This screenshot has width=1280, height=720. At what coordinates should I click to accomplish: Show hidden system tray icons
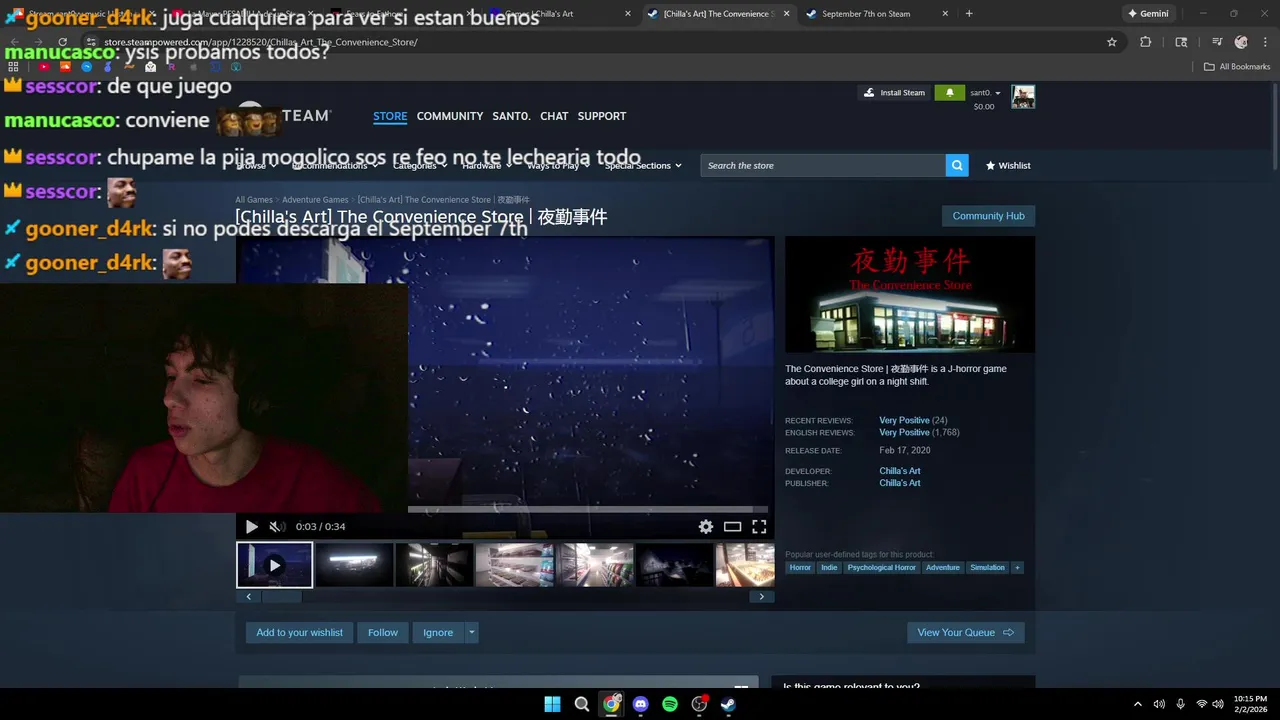[x=1137, y=704]
